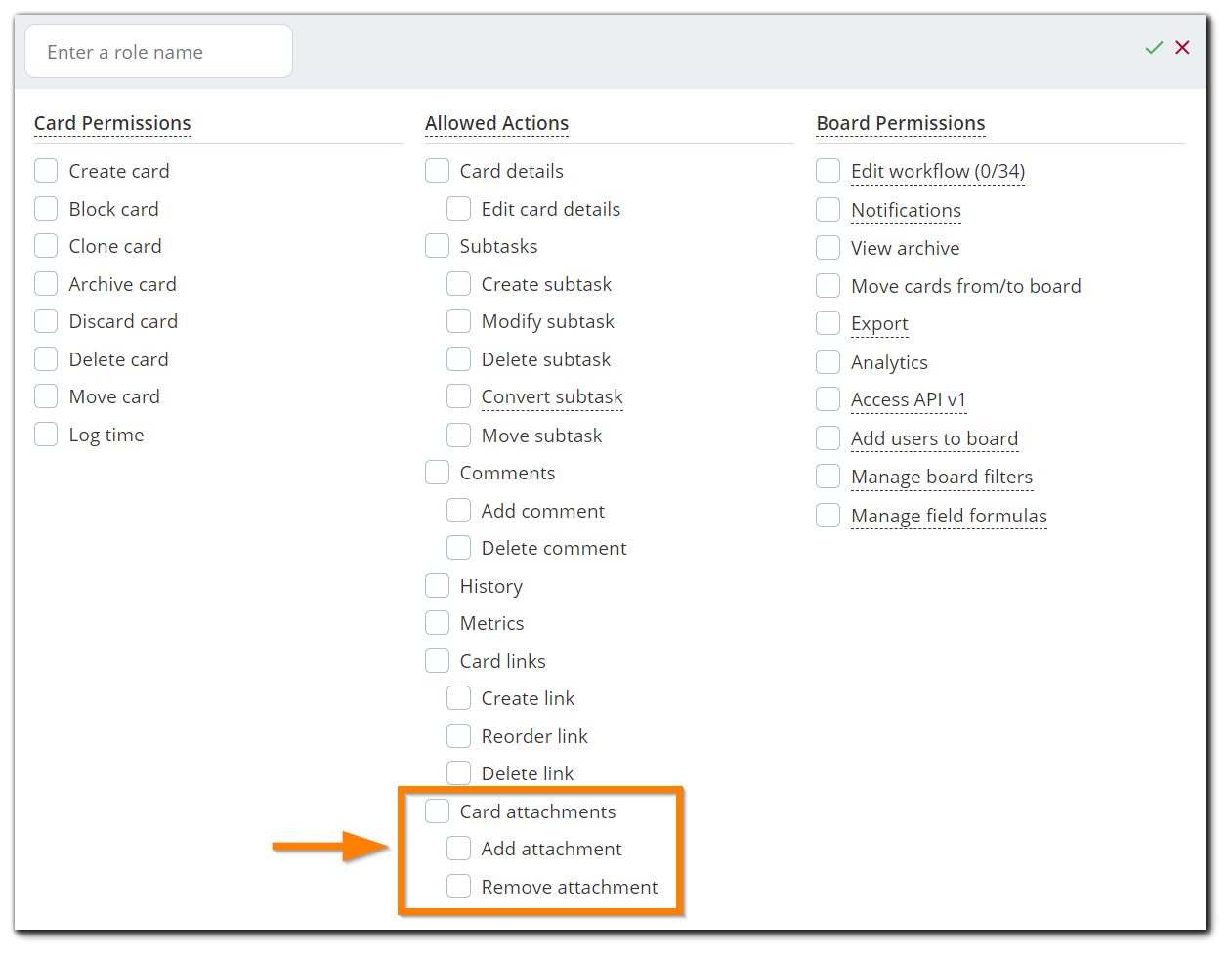Enable the Create card permission

tap(45, 170)
